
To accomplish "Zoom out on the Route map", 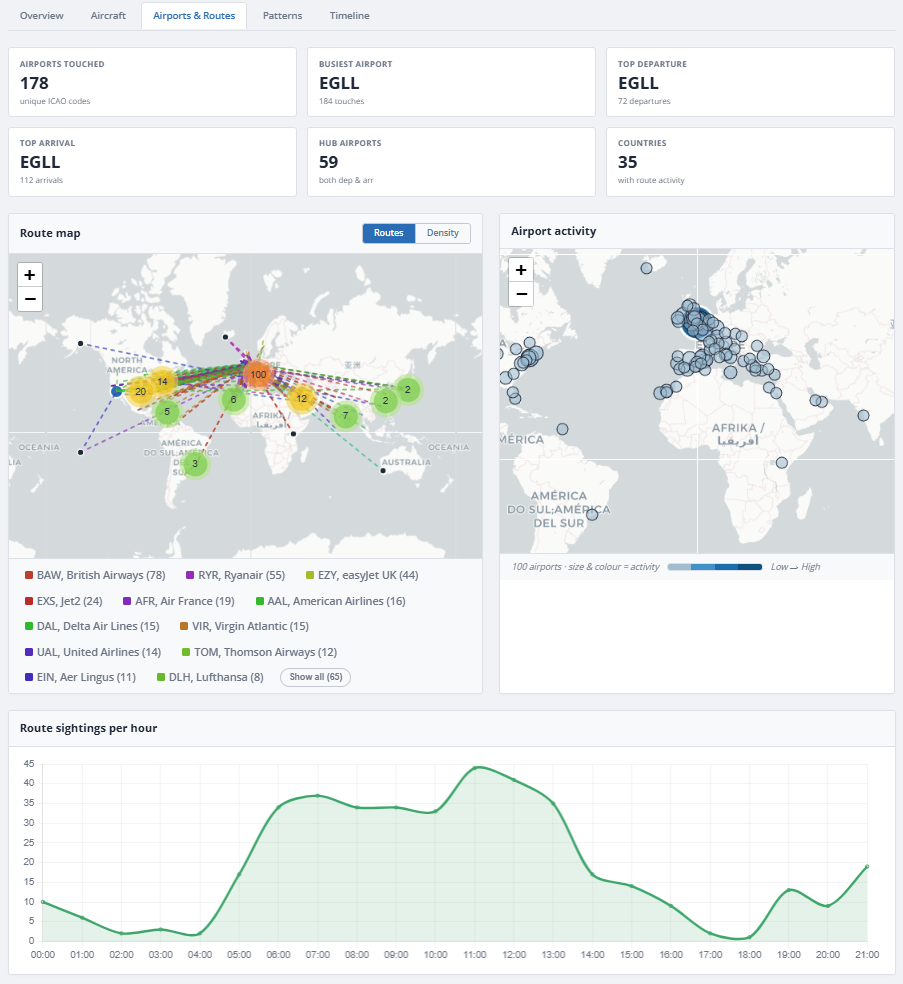I will (x=29, y=299).
